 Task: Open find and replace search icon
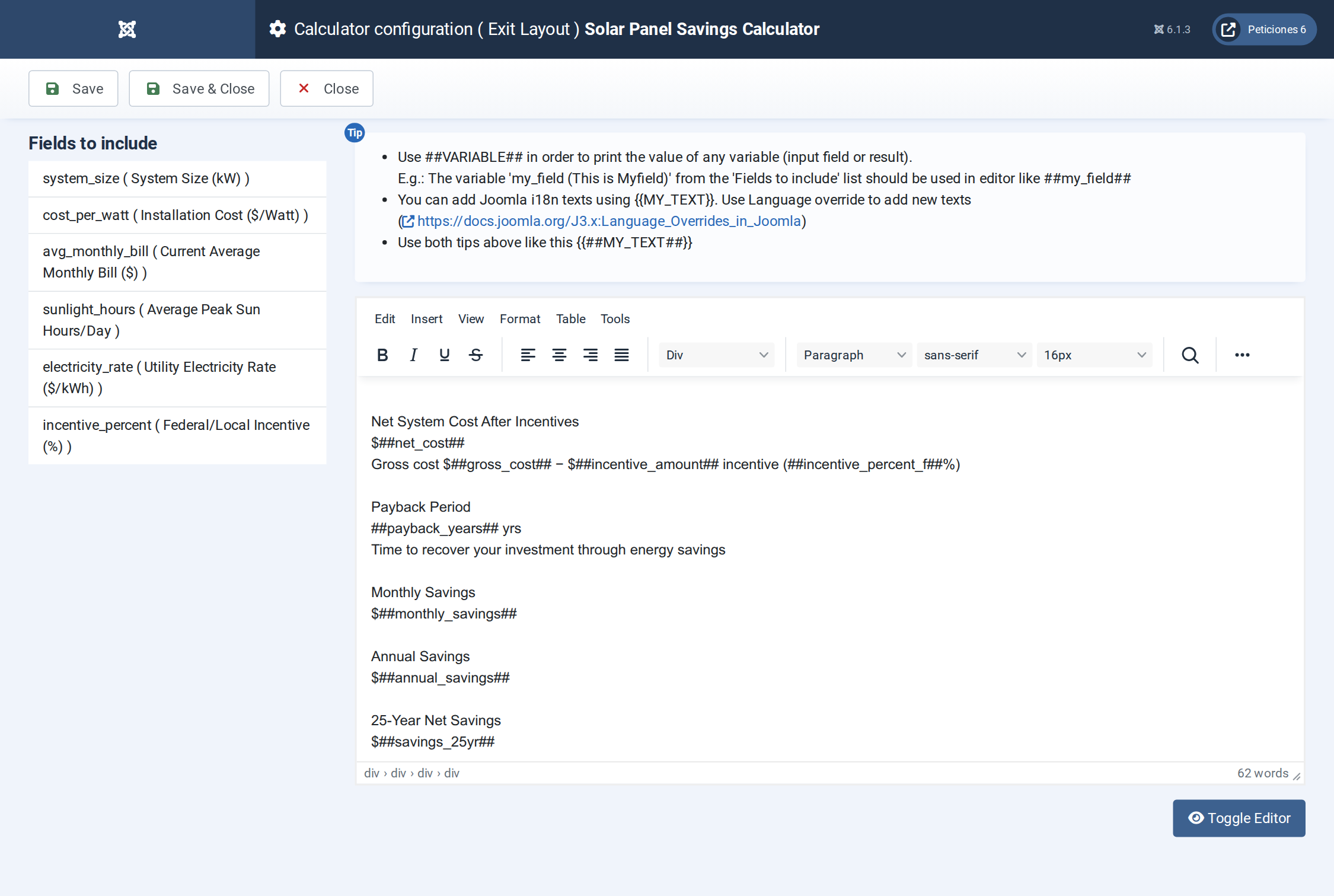point(1190,355)
